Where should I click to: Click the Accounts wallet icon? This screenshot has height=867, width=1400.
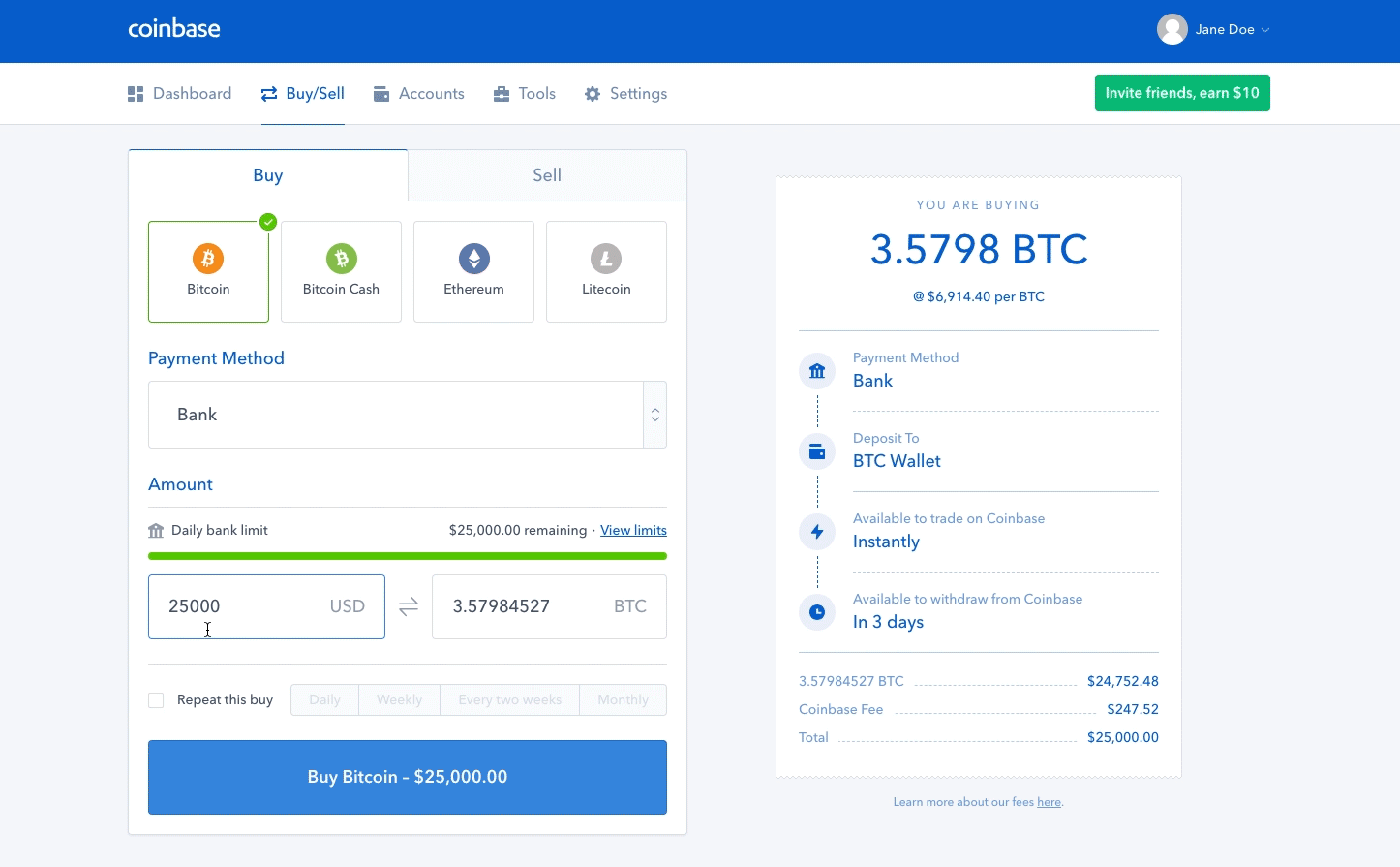pos(381,94)
